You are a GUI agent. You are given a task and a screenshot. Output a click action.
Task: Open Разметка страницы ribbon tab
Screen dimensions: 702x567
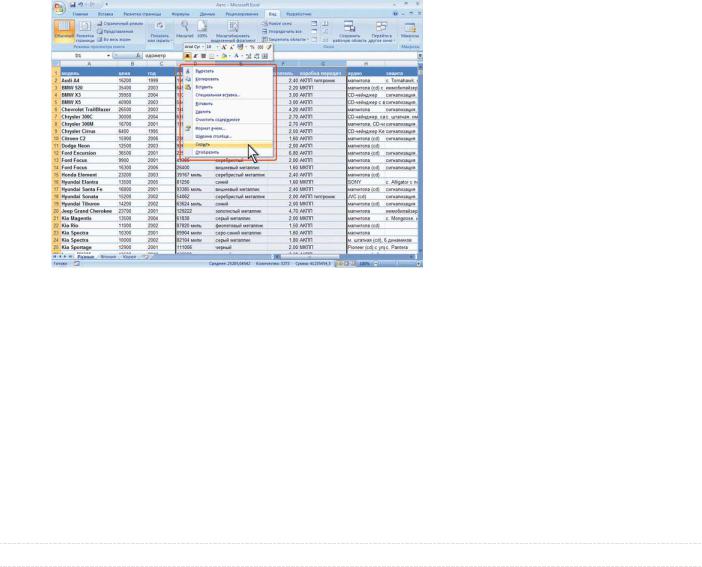(x=142, y=14)
